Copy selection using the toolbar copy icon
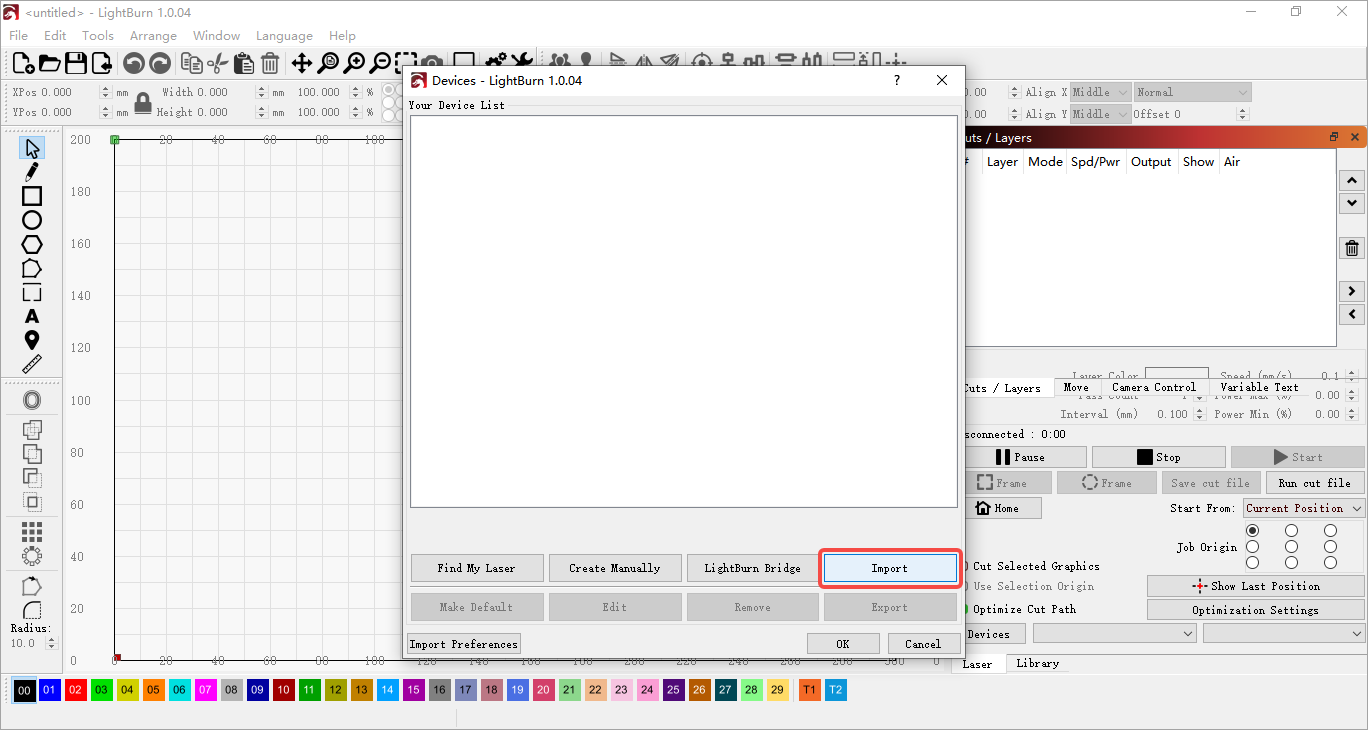The image size is (1368, 730). 192,63
